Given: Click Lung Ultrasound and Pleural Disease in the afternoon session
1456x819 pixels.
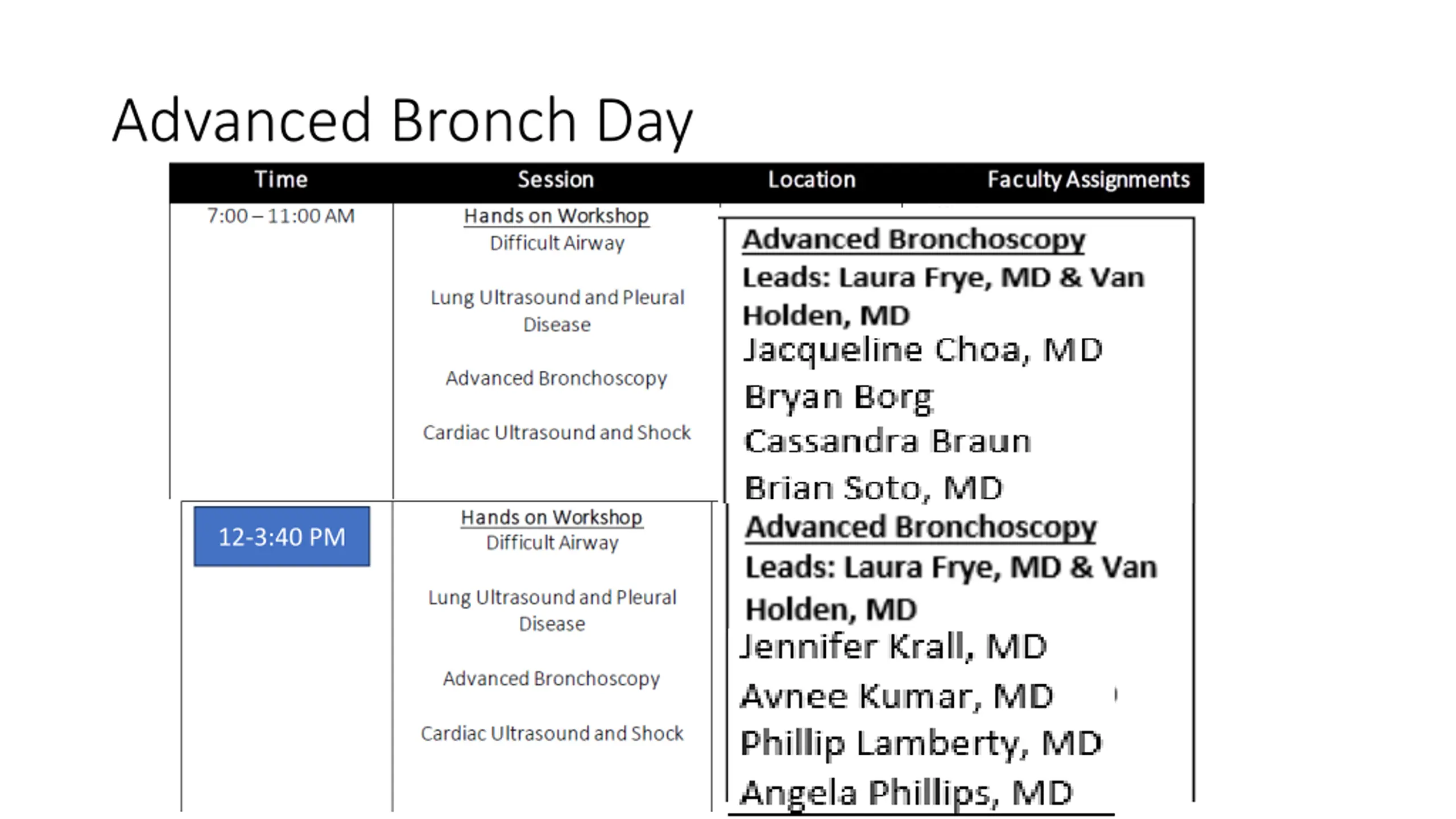Looking at the screenshot, I should point(552,610).
